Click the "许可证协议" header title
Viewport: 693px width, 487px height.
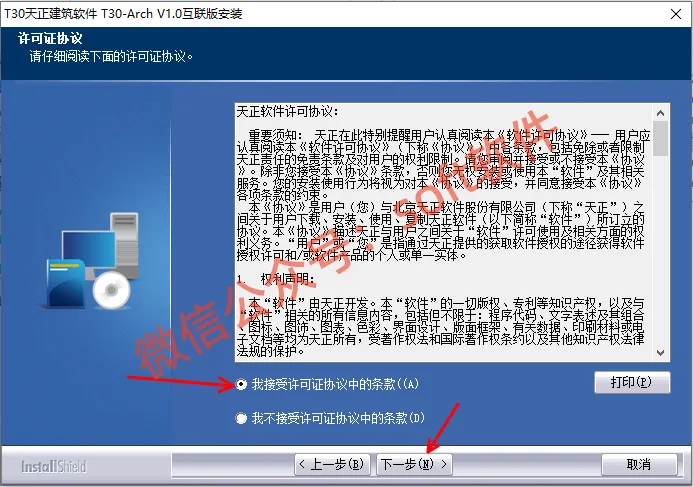[x=50, y=38]
